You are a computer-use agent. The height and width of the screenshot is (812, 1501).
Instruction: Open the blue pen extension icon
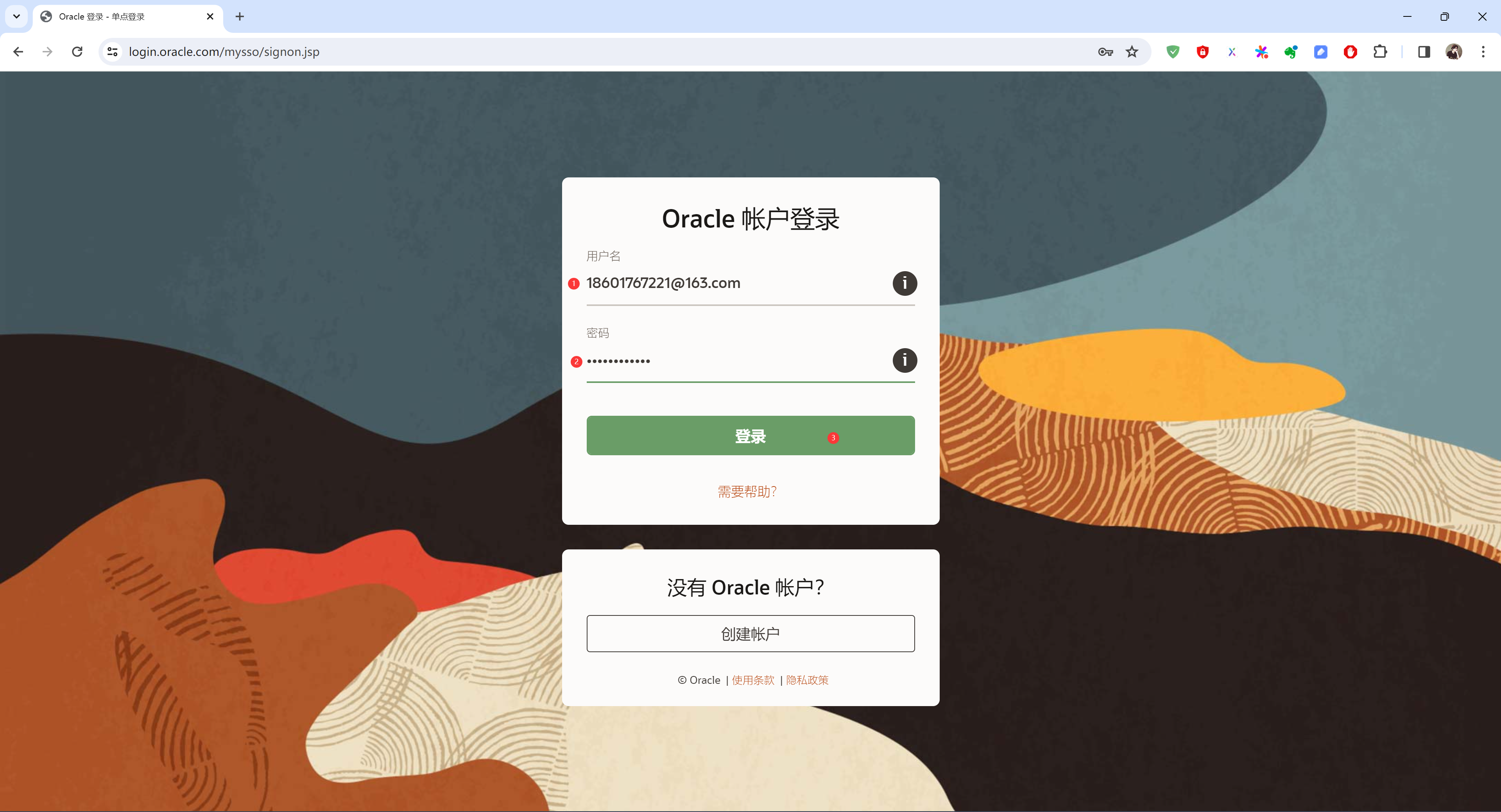click(x=1320, y=52)
